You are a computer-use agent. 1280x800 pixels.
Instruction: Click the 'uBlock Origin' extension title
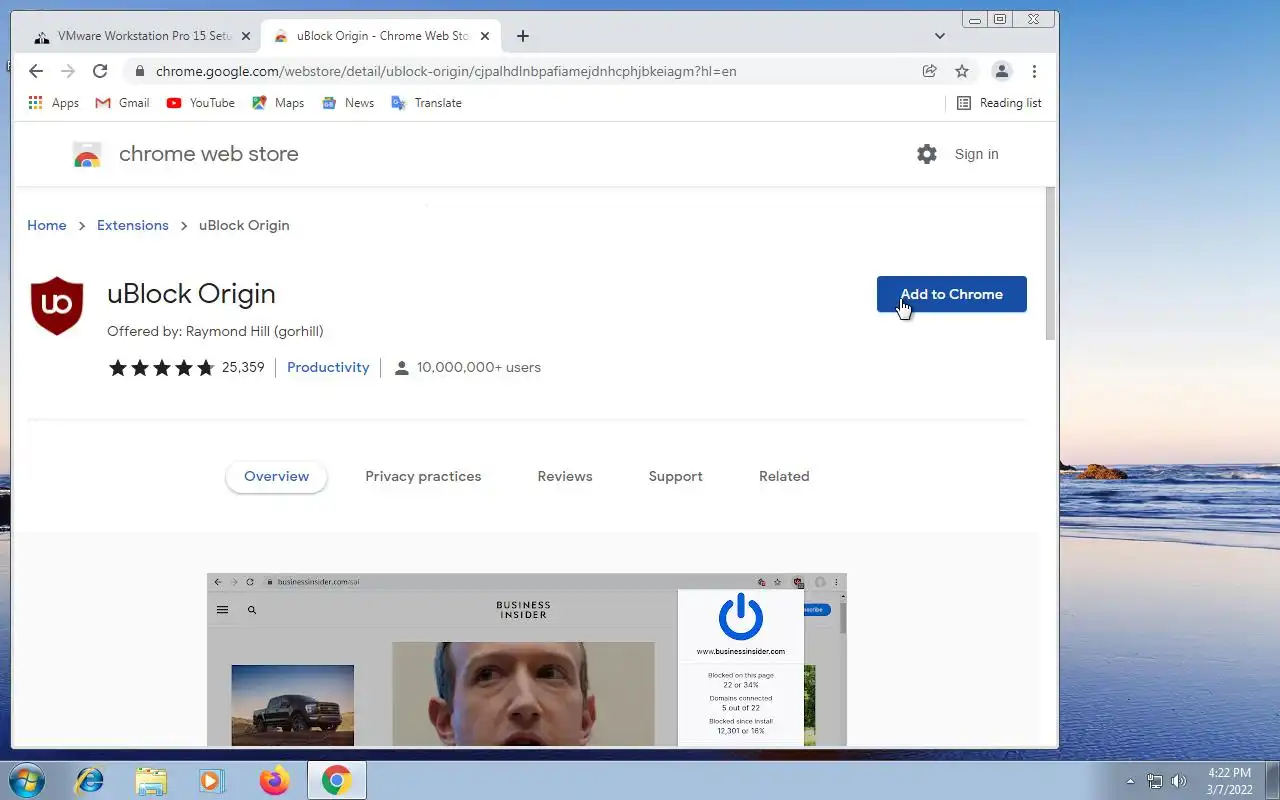point(191,294)
